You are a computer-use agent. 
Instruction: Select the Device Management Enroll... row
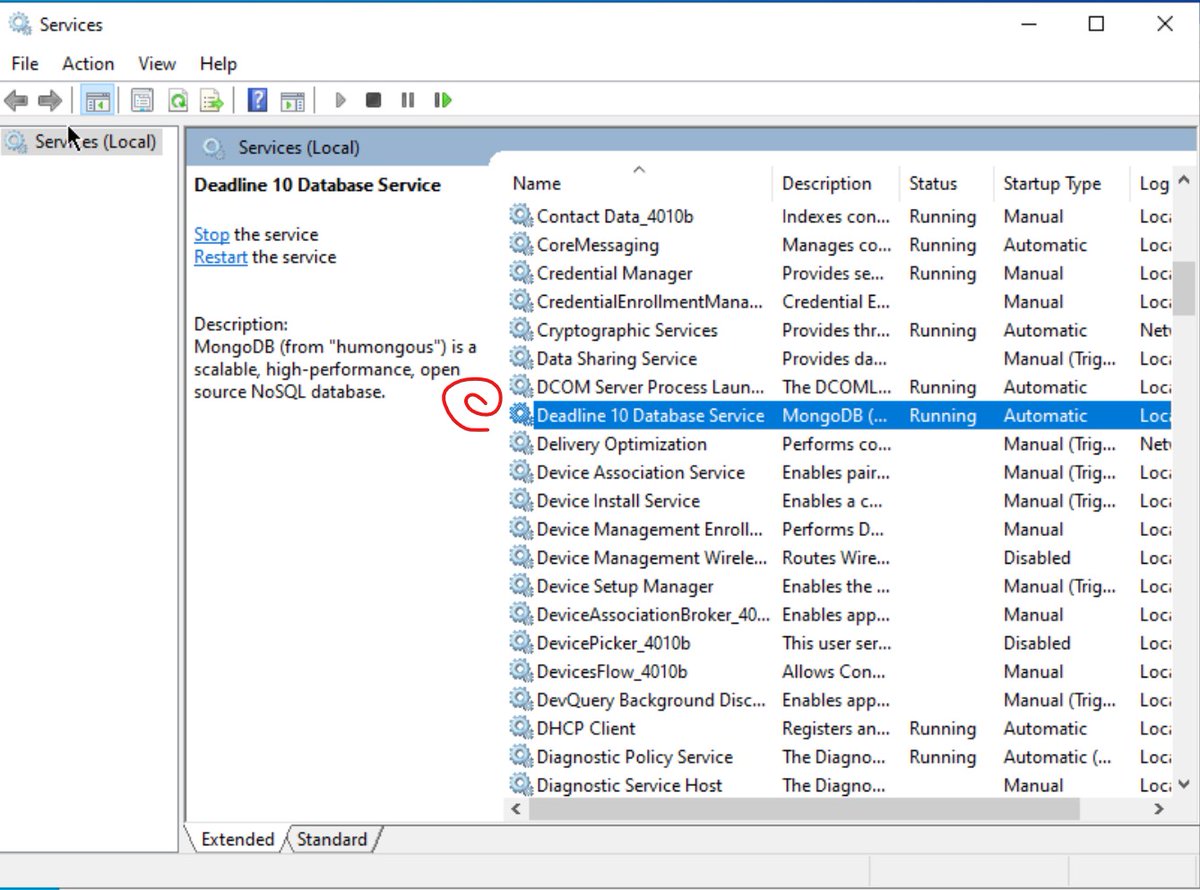click(838, 529)
